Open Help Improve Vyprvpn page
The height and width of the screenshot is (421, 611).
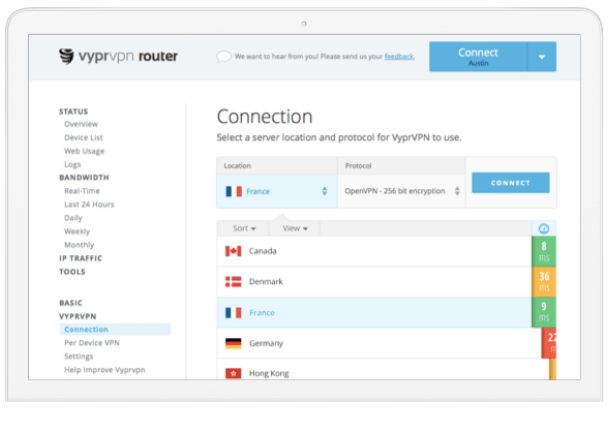click(104, 370)
